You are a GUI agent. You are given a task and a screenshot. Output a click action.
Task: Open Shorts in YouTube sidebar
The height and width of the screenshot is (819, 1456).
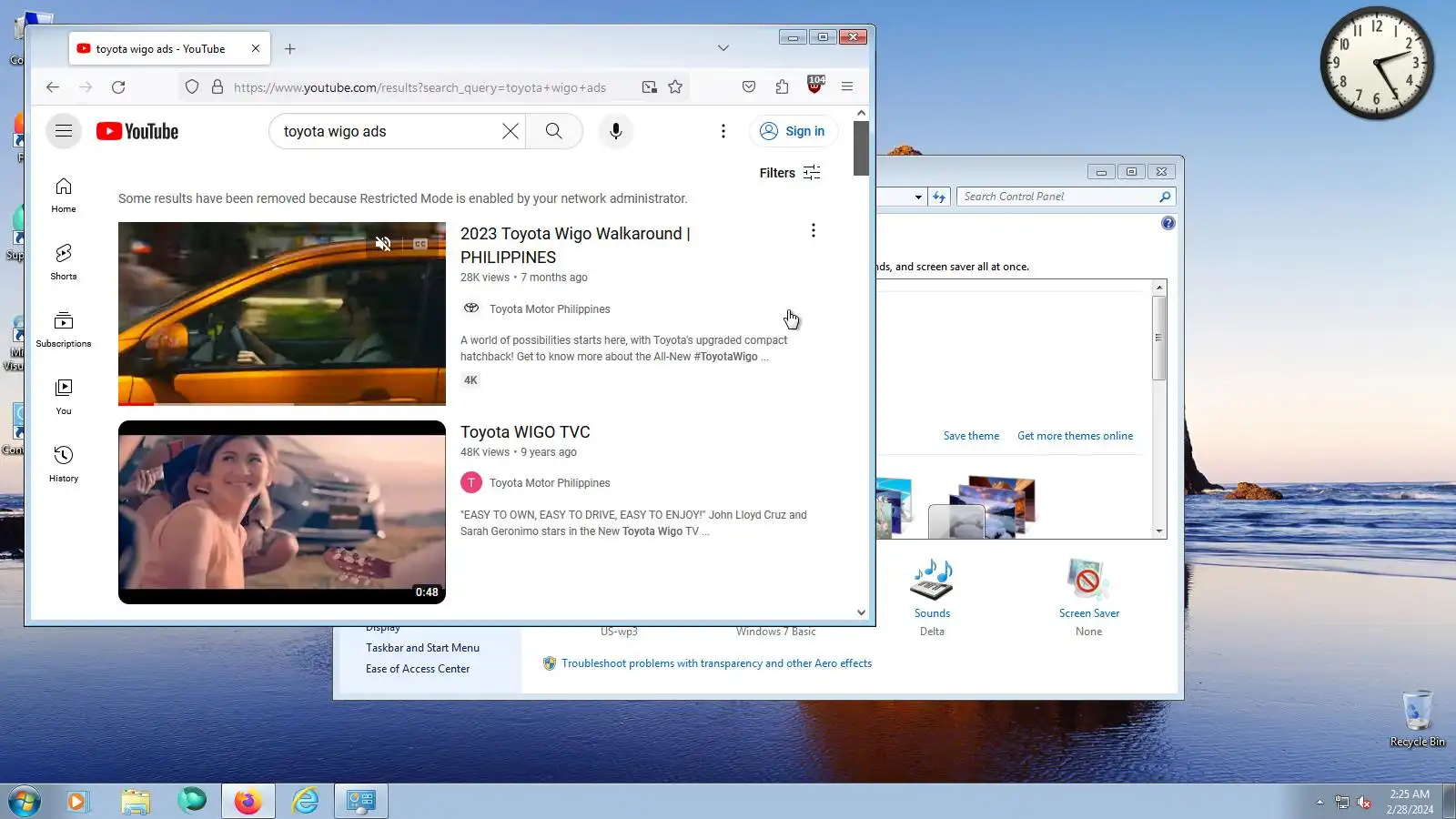[64, 262]
